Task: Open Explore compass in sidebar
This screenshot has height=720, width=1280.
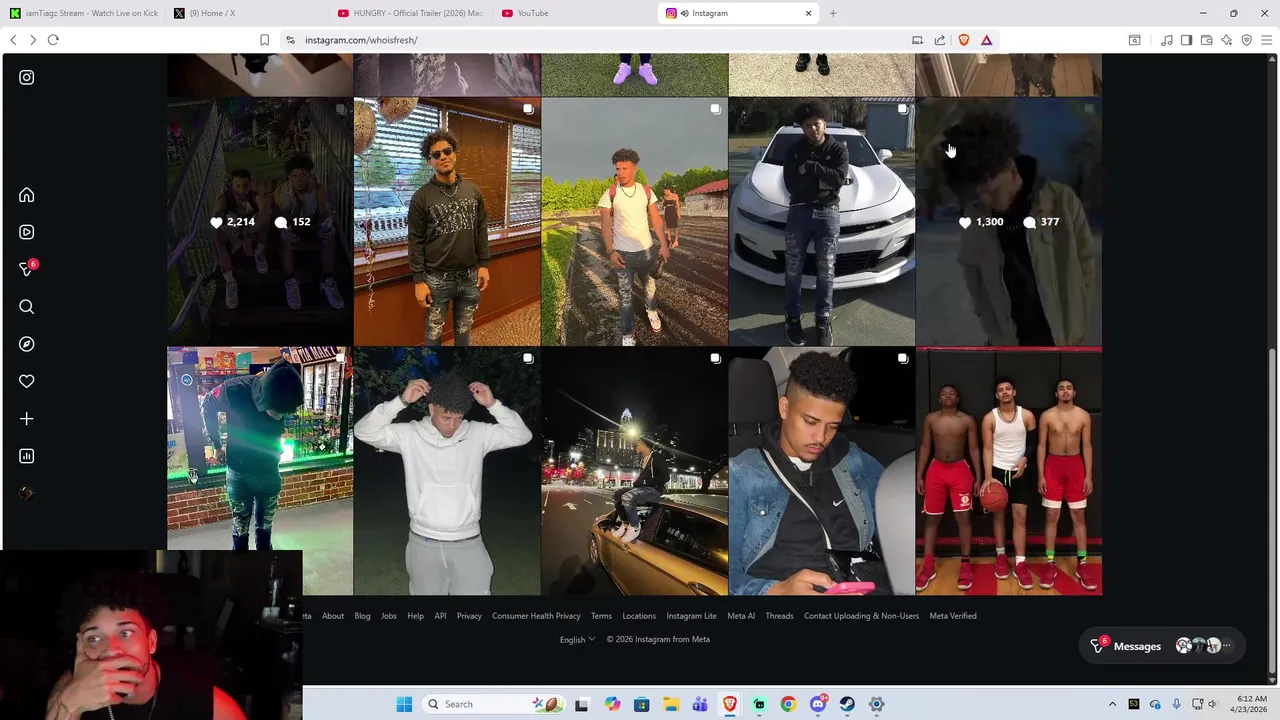Action: click(27, 344)
